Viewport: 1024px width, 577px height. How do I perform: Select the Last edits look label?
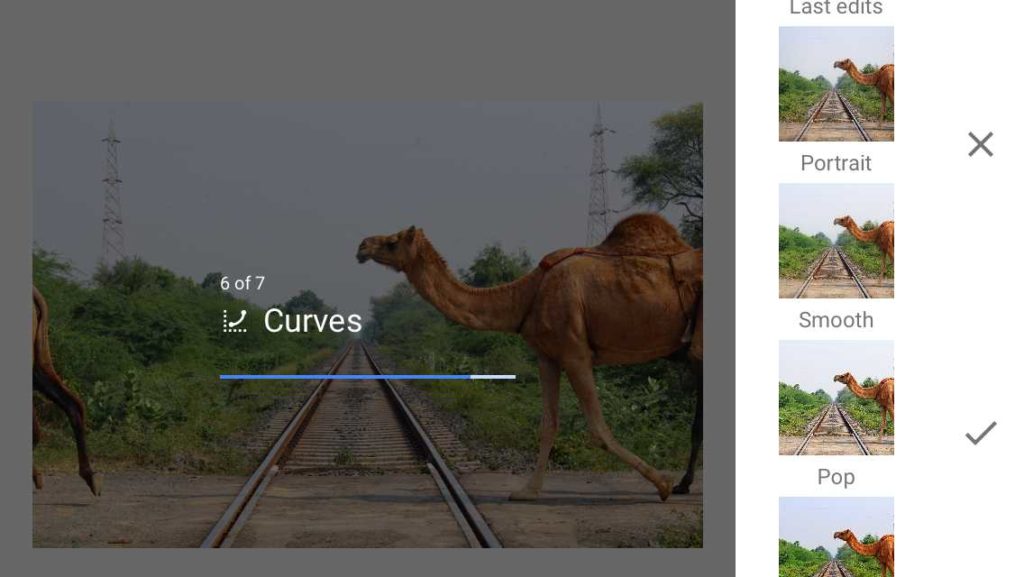836,8
